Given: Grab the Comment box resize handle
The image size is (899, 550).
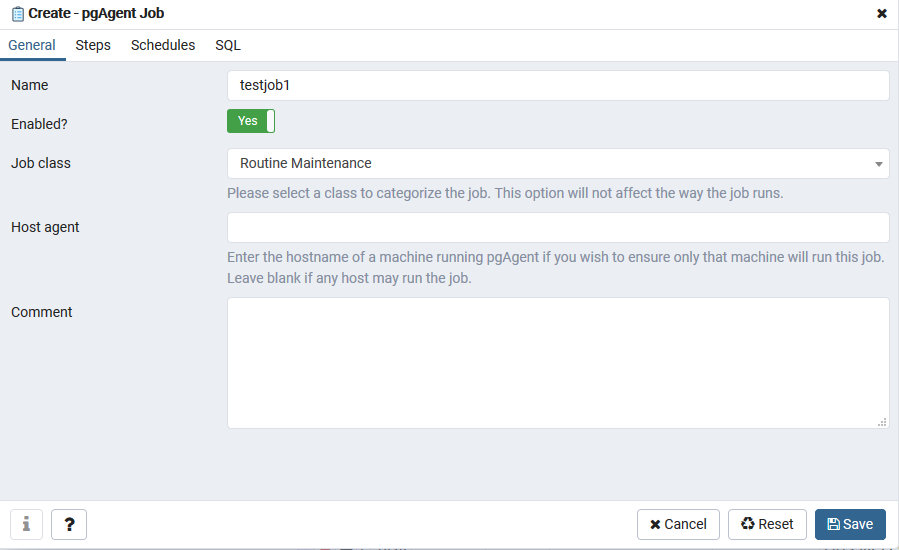Looking at the screenshot, I should tap(882, 422).
